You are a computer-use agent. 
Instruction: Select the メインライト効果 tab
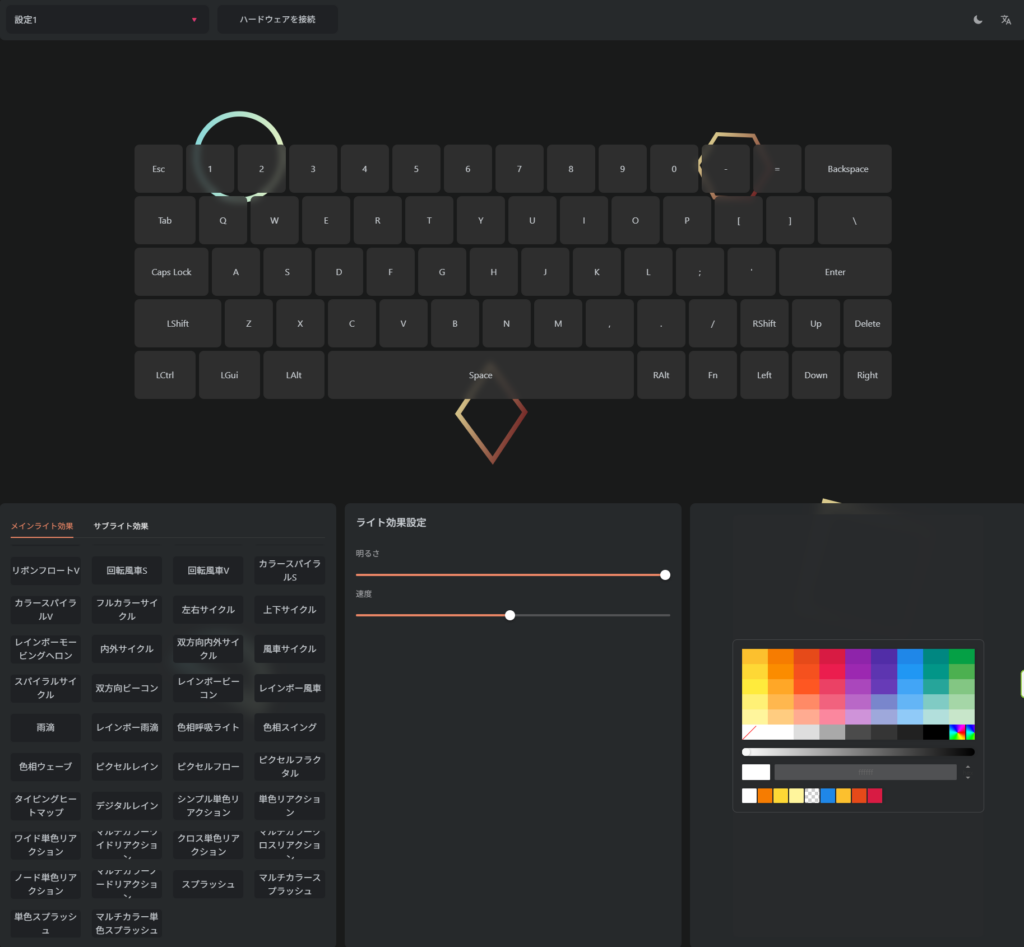click(42, 526)
